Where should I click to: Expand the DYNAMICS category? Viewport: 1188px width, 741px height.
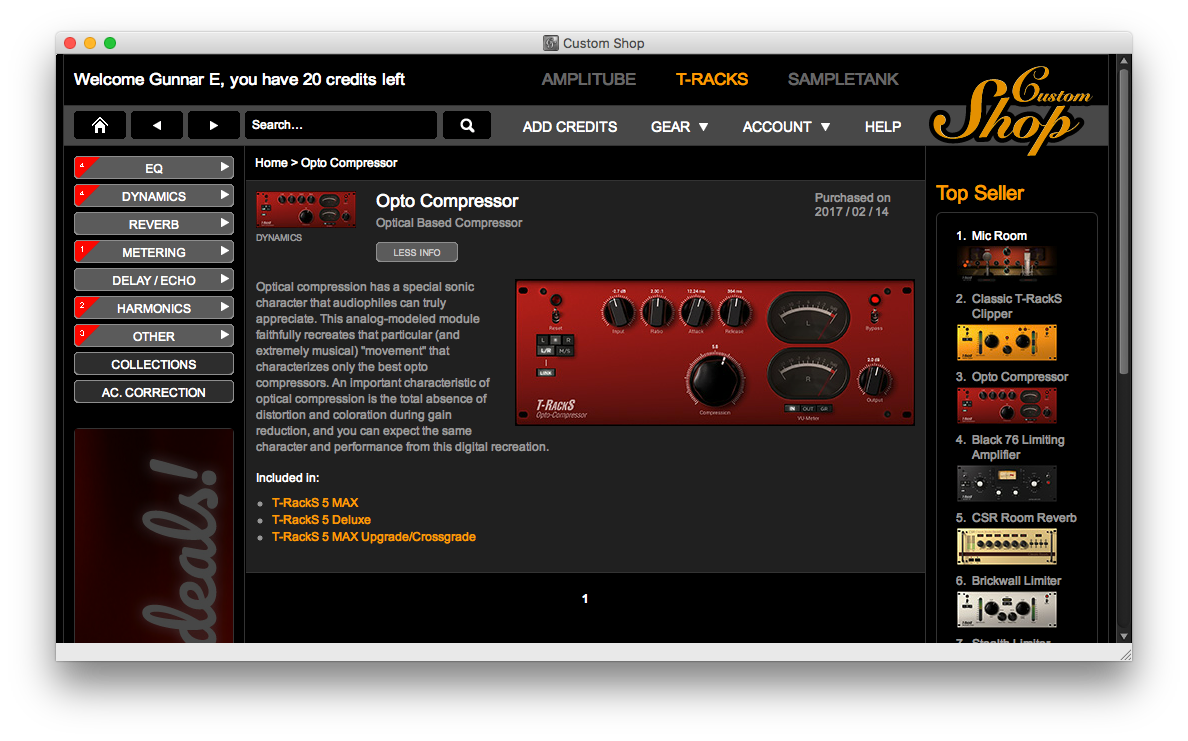154,195
